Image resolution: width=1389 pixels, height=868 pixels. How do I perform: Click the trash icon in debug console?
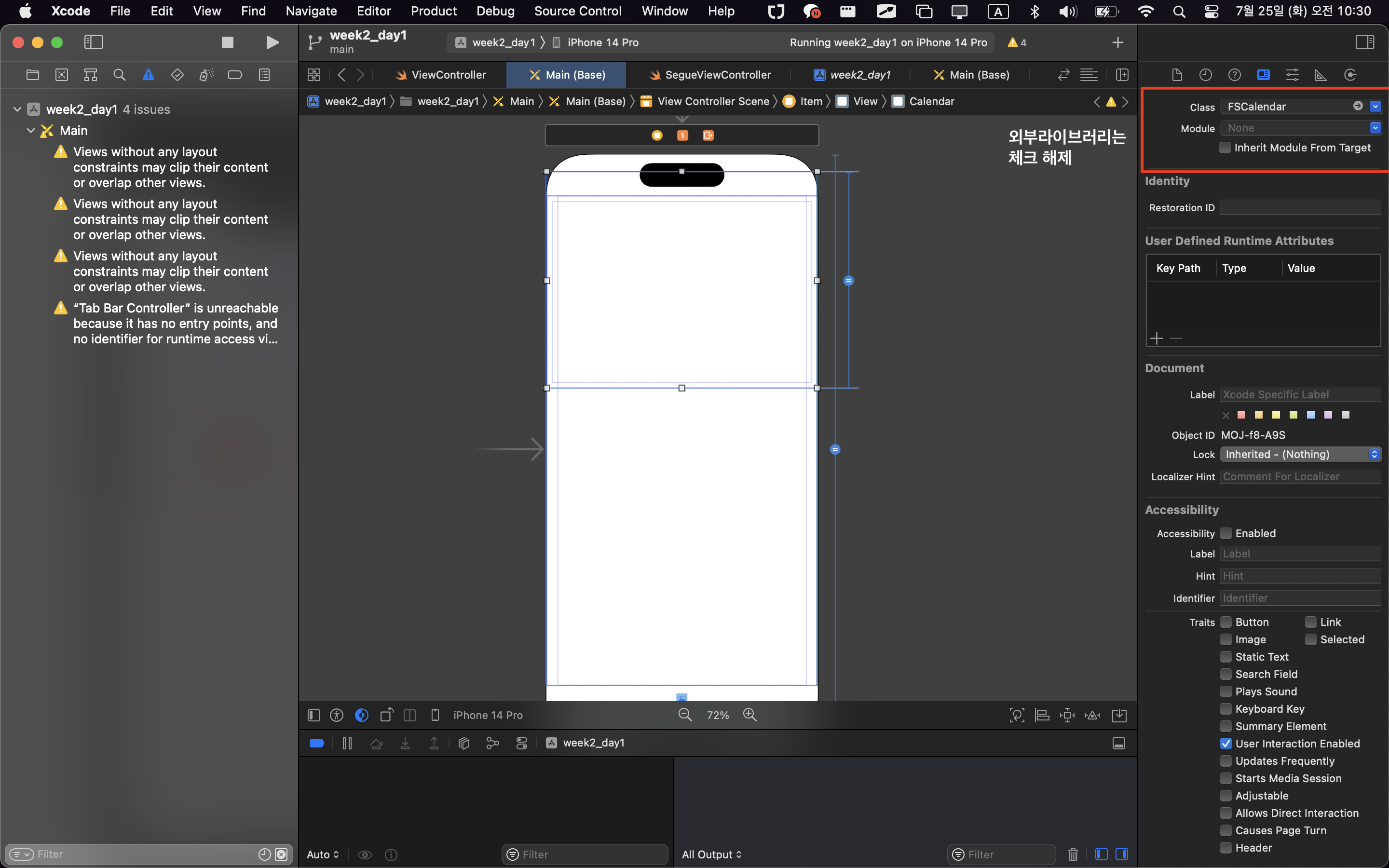pos(1072,854)
